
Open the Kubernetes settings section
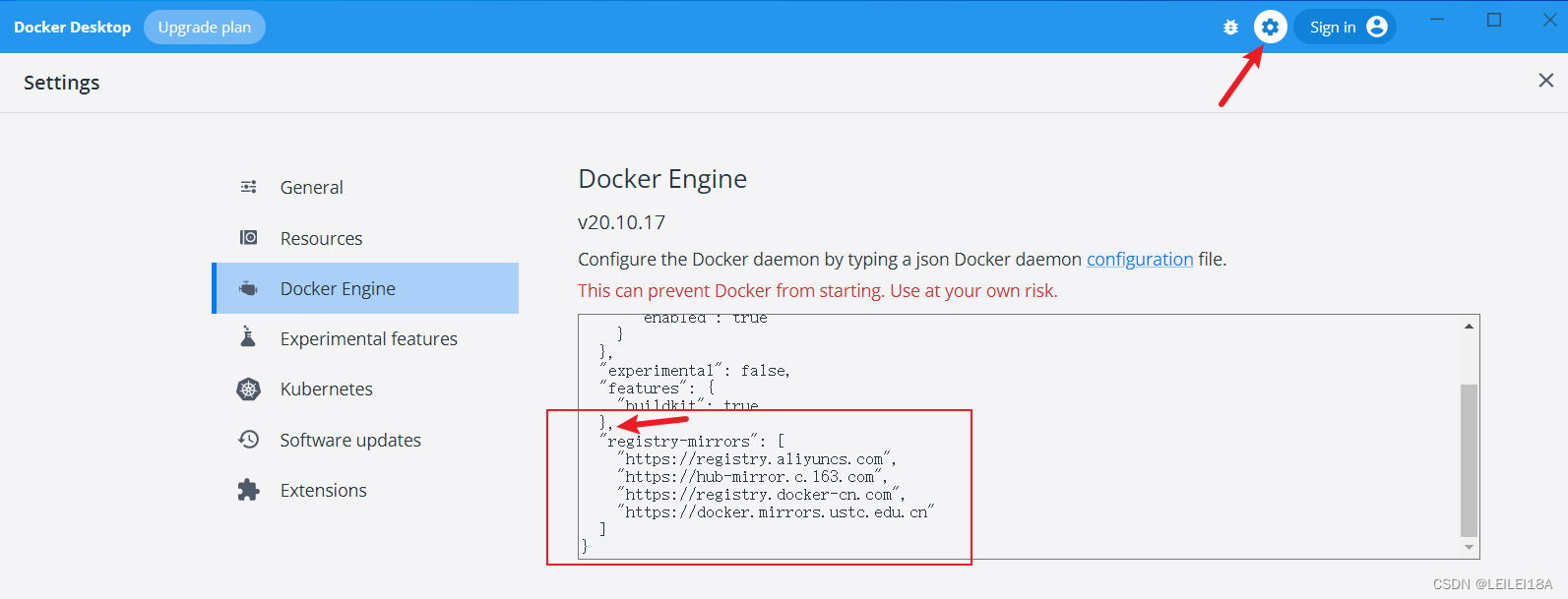[x=326, y=389]
